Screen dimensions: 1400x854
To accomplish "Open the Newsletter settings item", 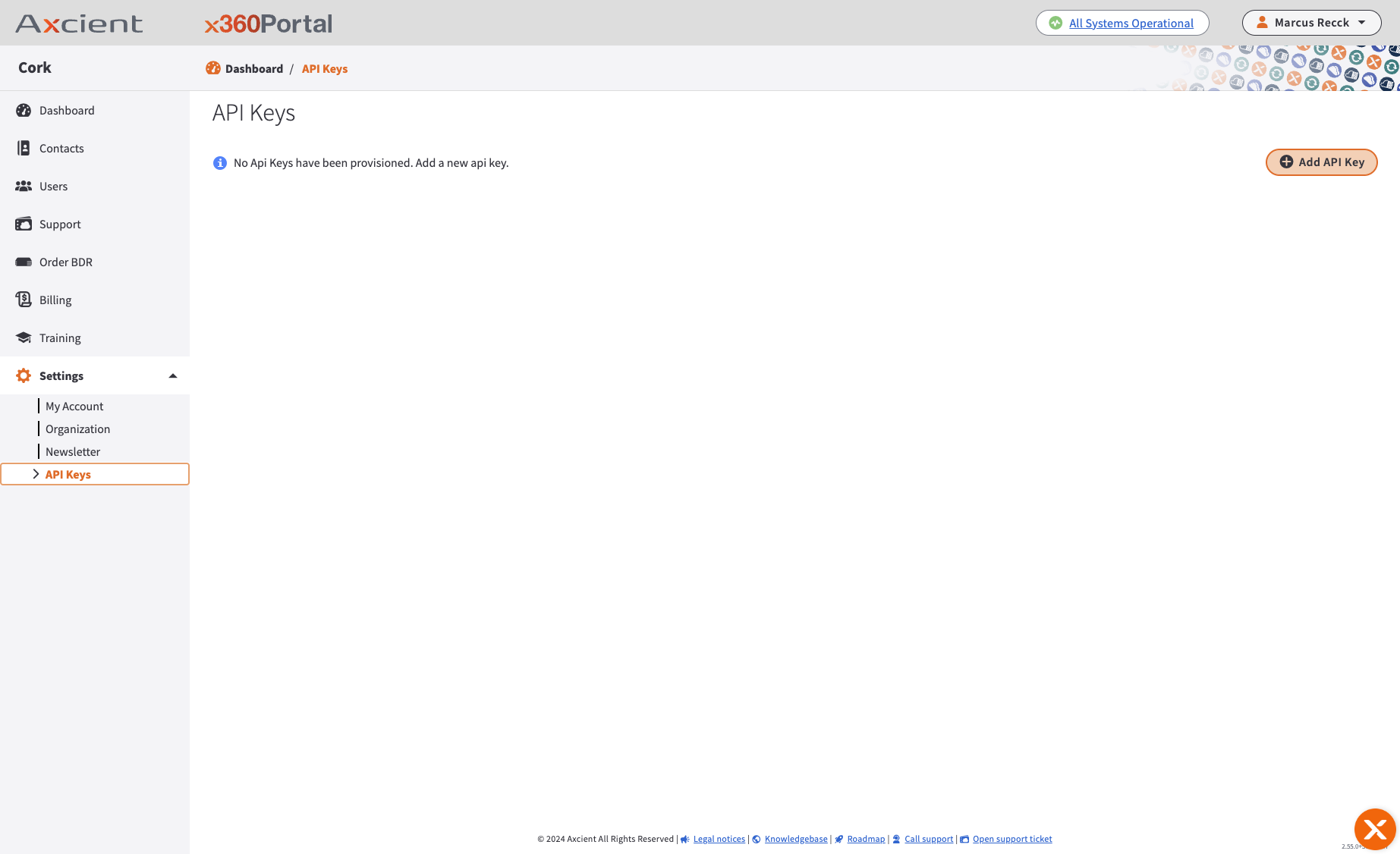I will pyautogui.click(x=73, y=451).
